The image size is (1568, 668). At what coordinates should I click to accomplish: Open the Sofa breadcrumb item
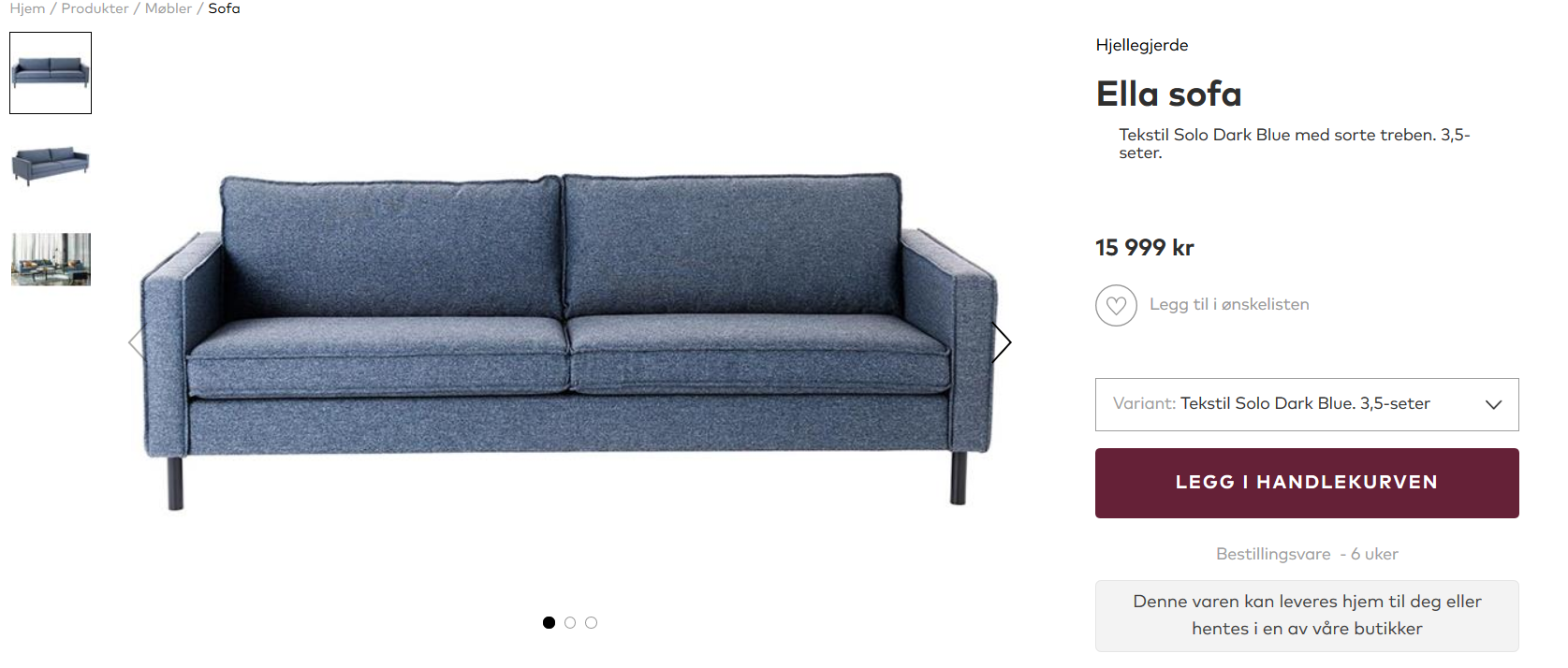(224, 8)
